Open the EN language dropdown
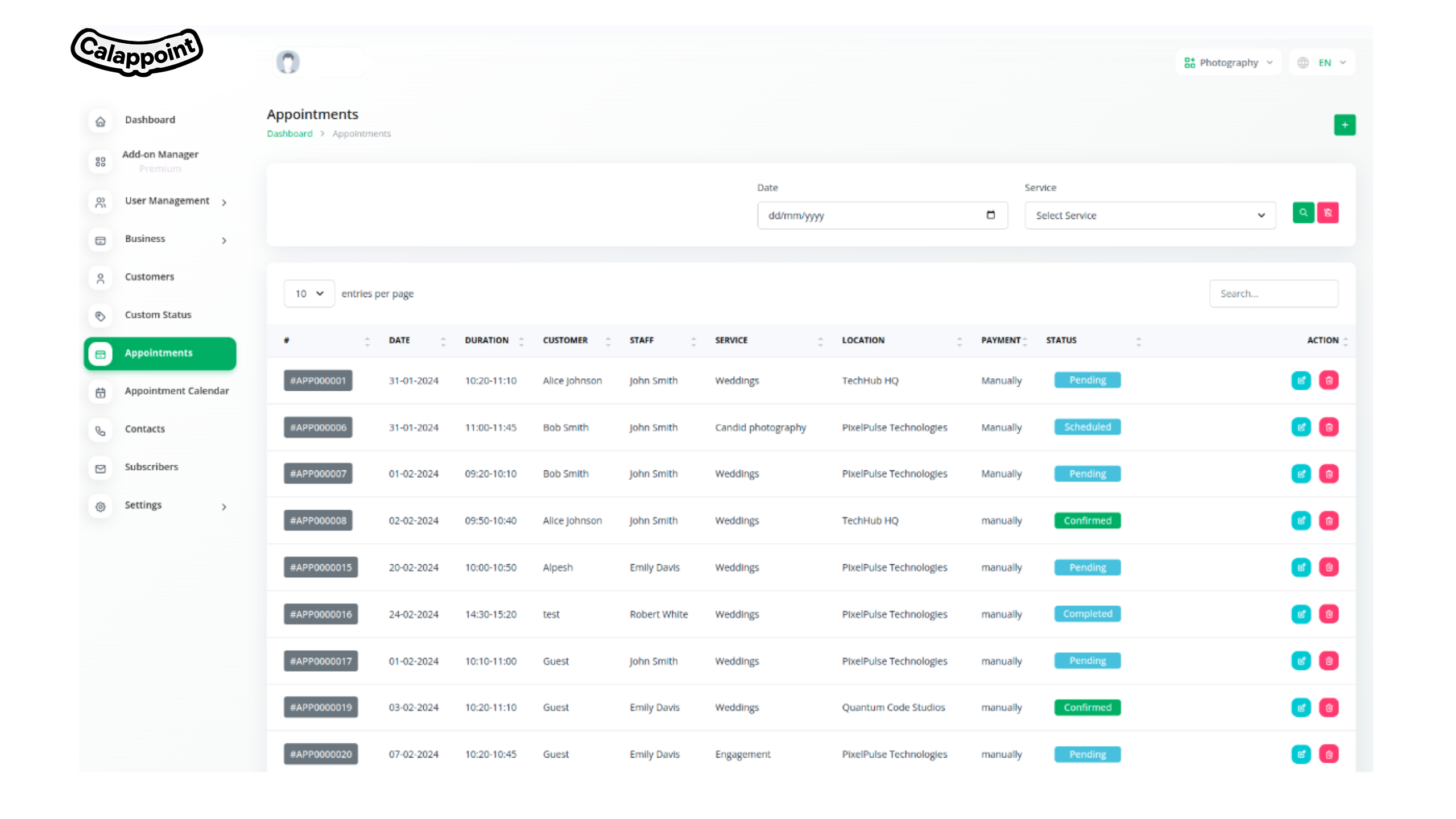This screenshot has height=819, width=1456. pos(1322,63)
